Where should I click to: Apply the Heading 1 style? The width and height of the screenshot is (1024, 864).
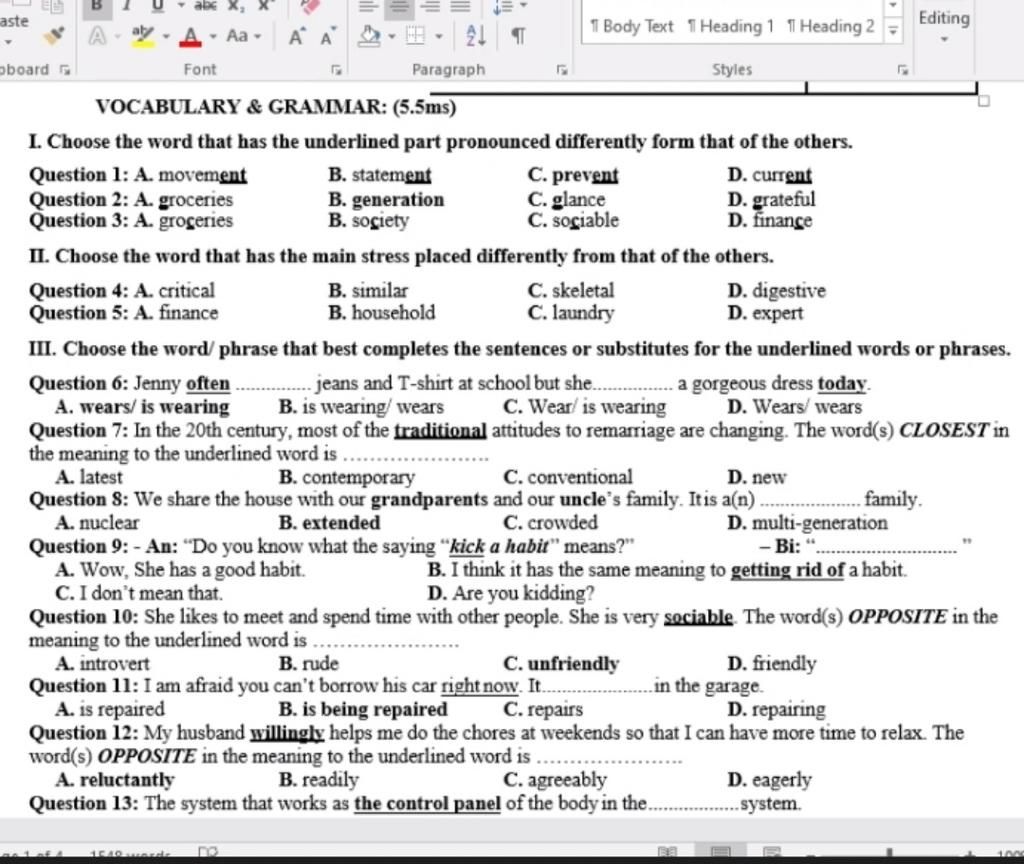pyautogui.click(x=730, y=27)
